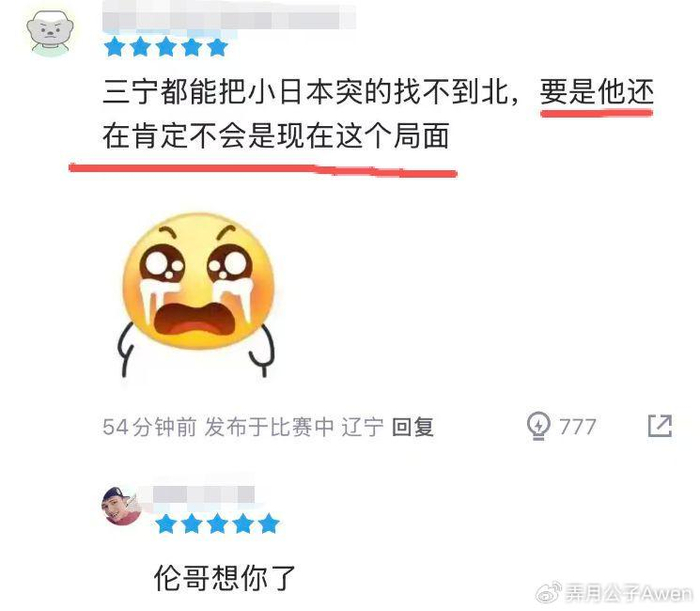Click first star in reply's rating
Screen dimensions: 700x611
point(166,524)
